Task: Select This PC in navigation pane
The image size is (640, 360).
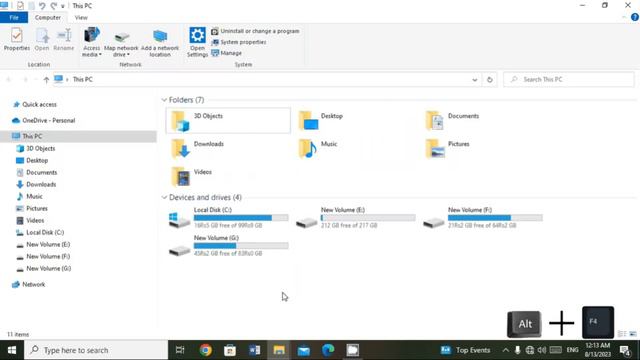Action: coord(32,136)
